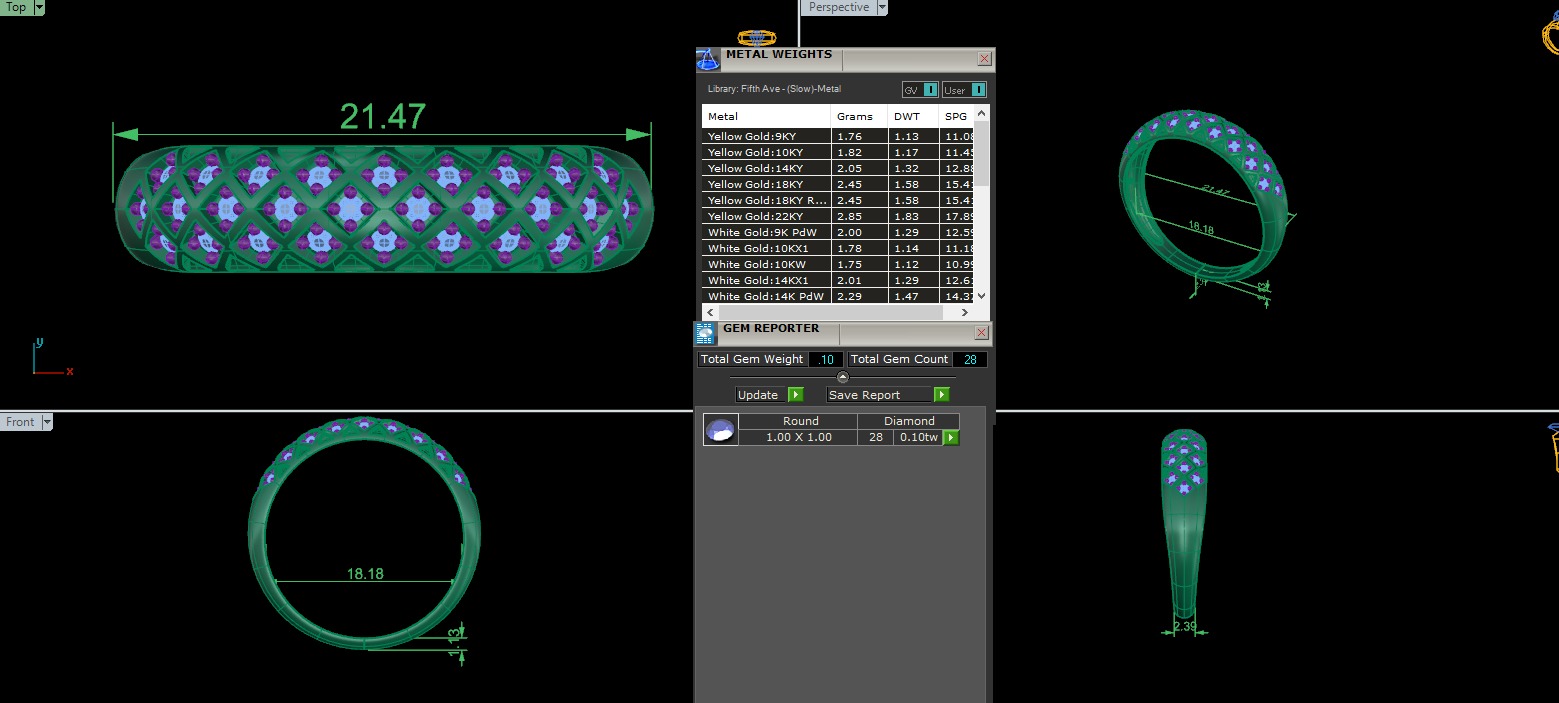Viewport: 1559px width, 703px height.
Task: Select the White Gold:10KW row
Action: tap(838, 264)
